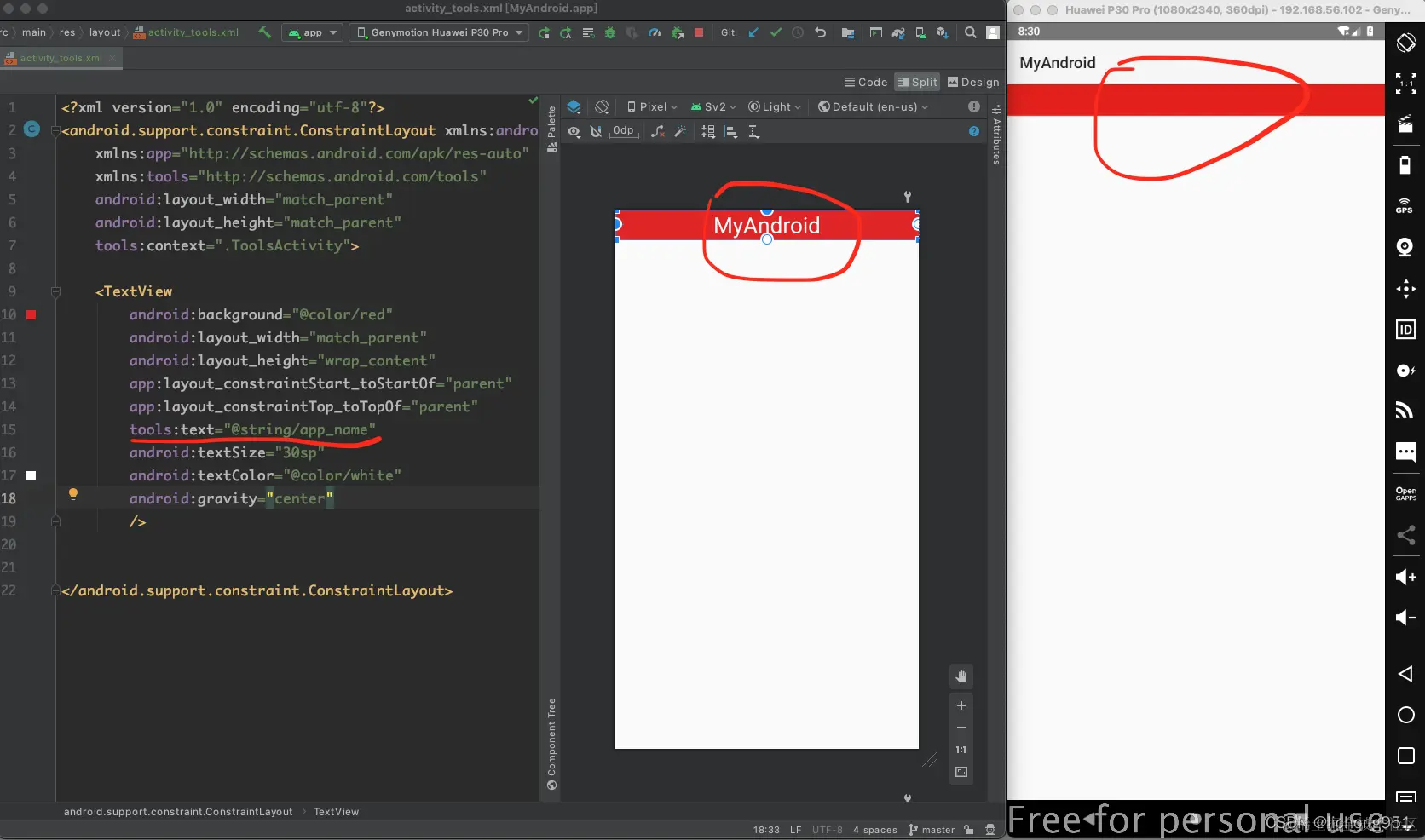
Task: Click the clear constraints icon
Action: pos(658,131)
